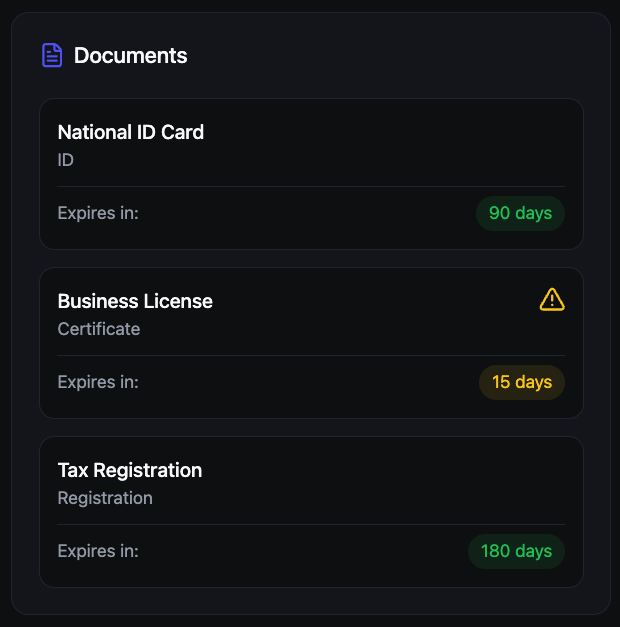Click the Documents file icon
The height and width of the screenshot is (627, 620).
(52, 56)
